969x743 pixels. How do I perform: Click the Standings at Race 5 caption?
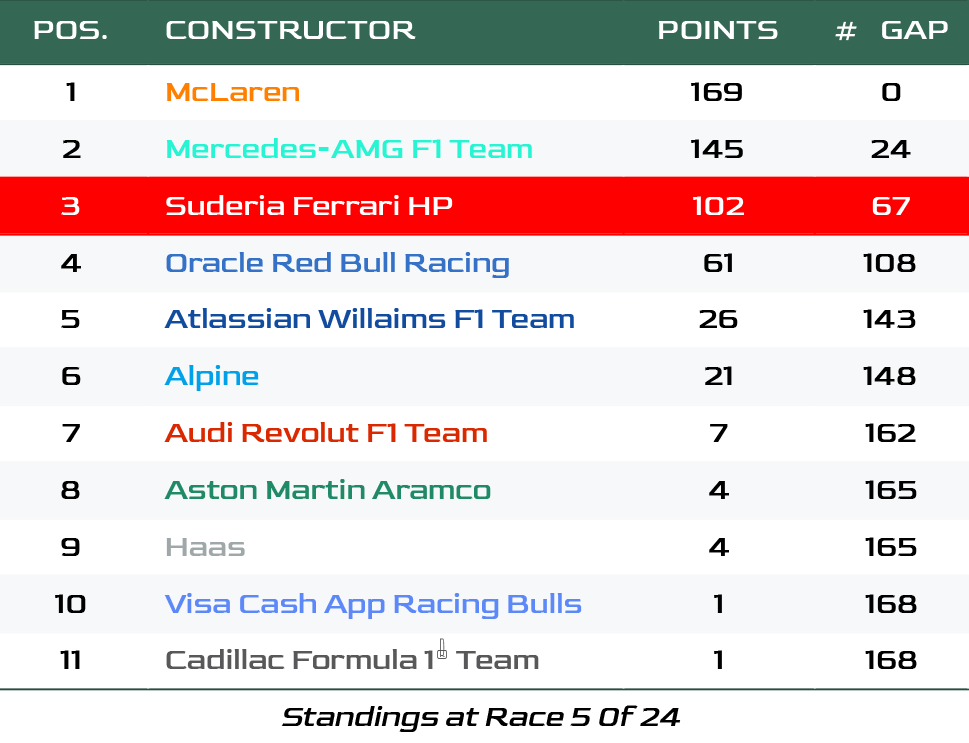pos(480,717)
